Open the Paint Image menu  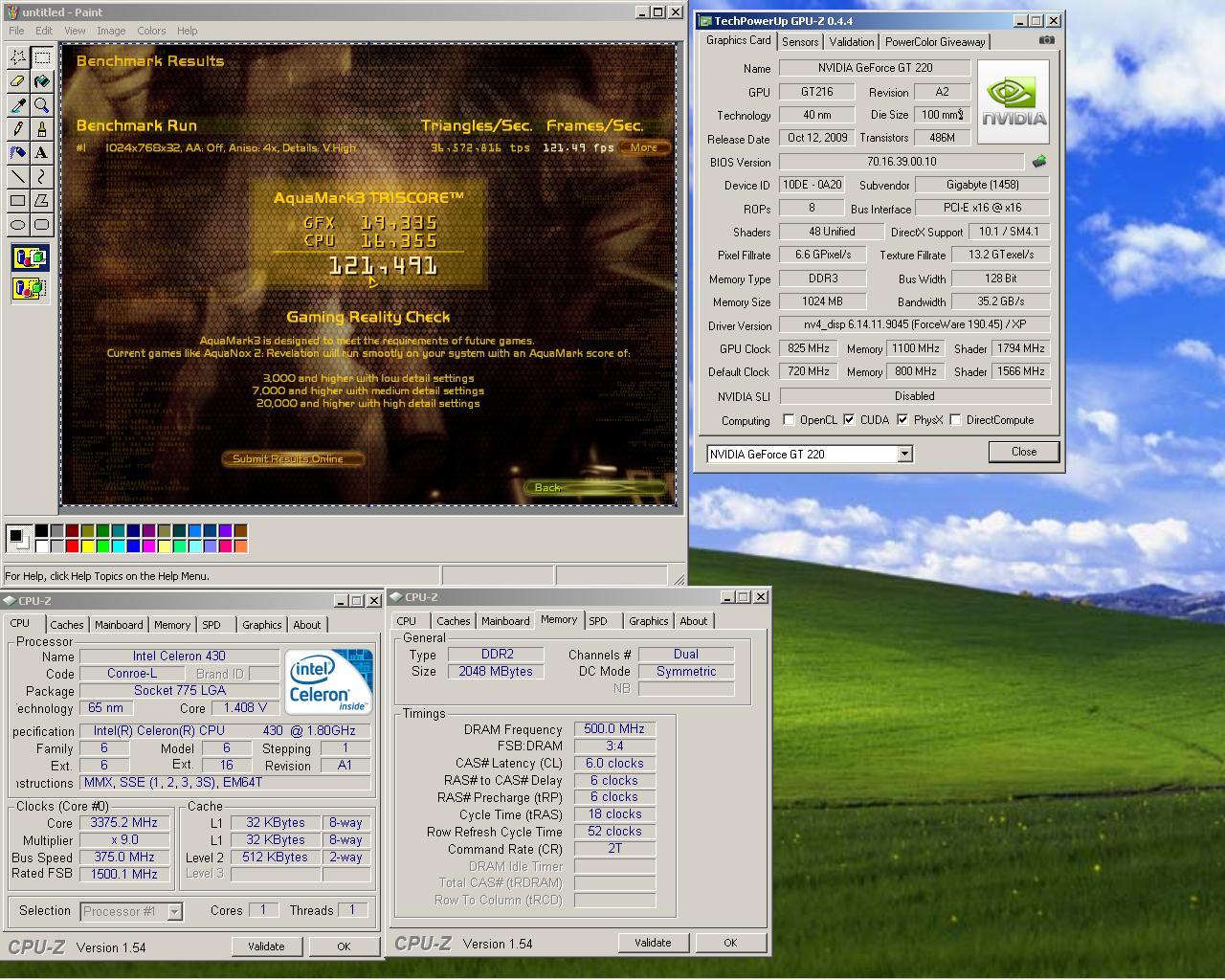111,31
